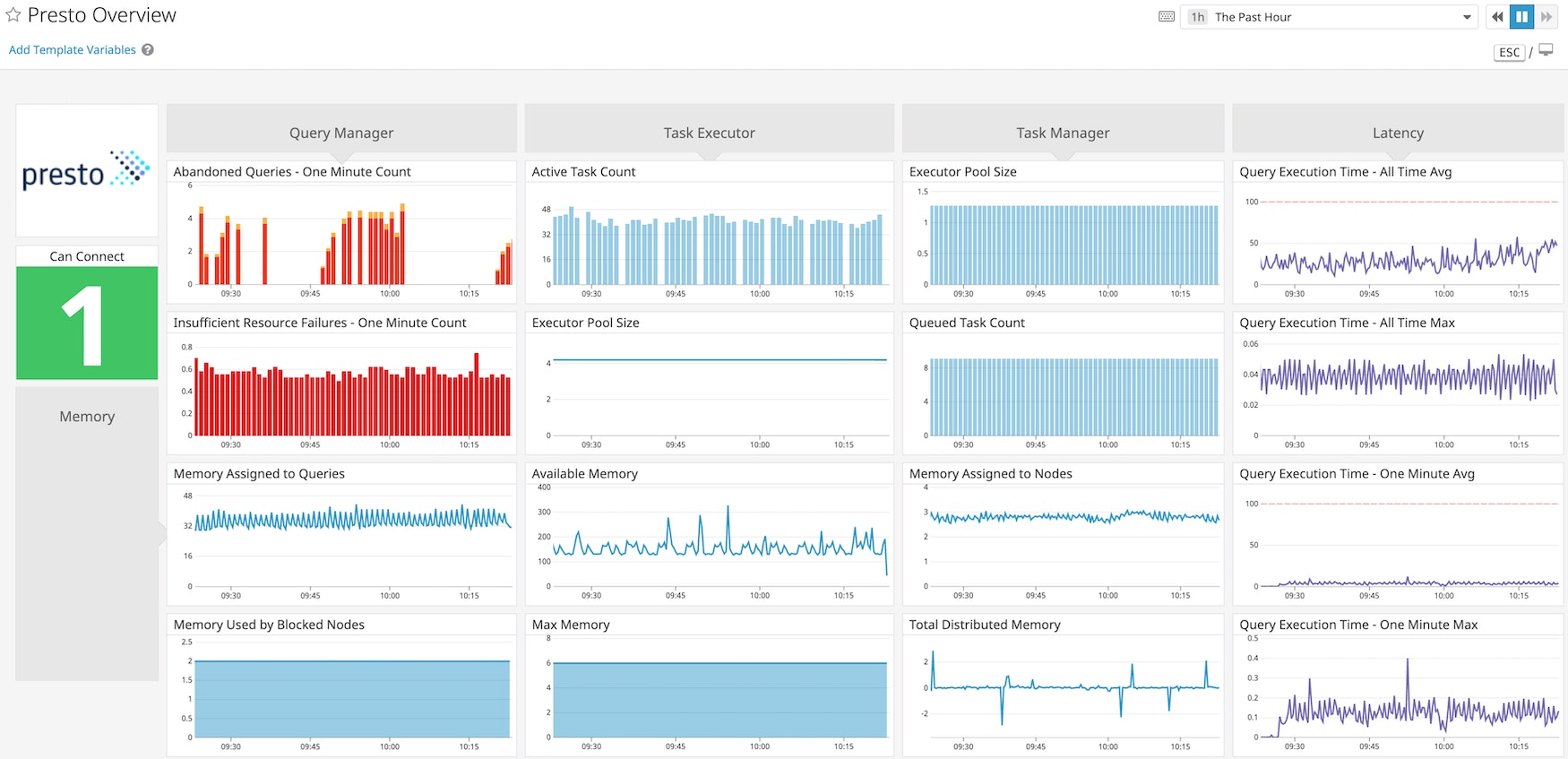Pause live dashboard updates
The image size is (1568, 759).
1521,17
